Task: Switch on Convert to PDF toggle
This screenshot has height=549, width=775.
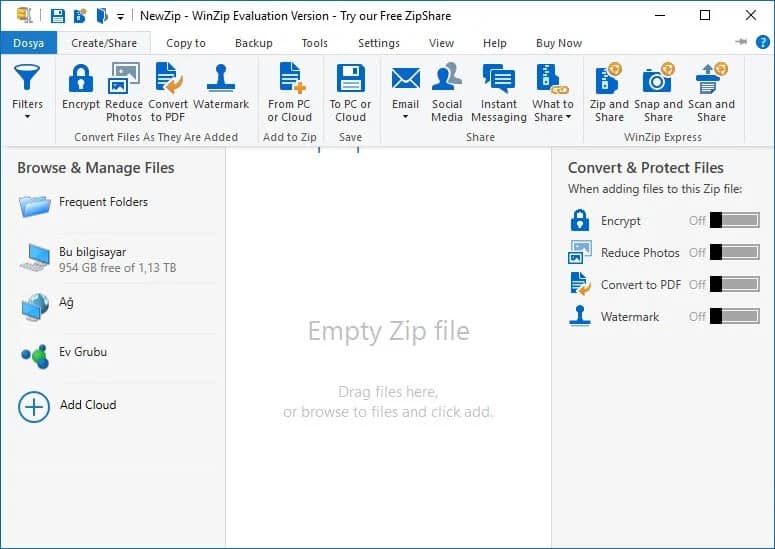Action: pos(734,285)
